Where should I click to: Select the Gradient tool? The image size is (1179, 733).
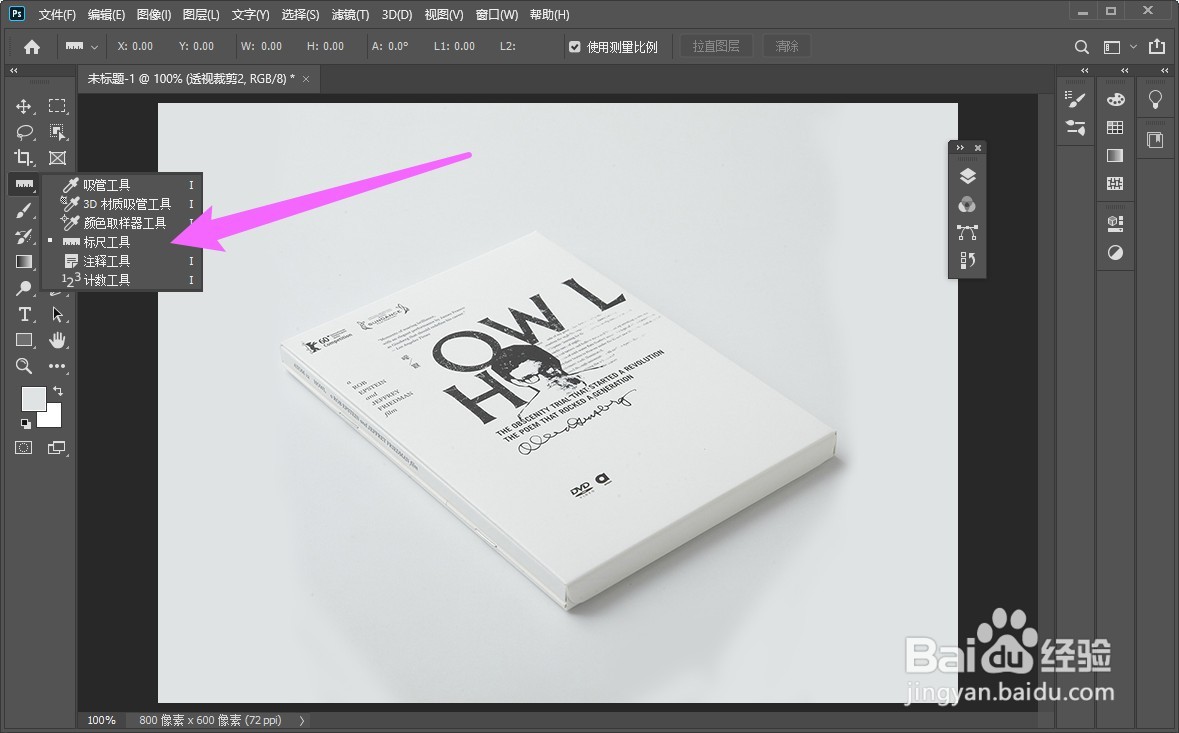pyautogui.click(x=24, y=262)
